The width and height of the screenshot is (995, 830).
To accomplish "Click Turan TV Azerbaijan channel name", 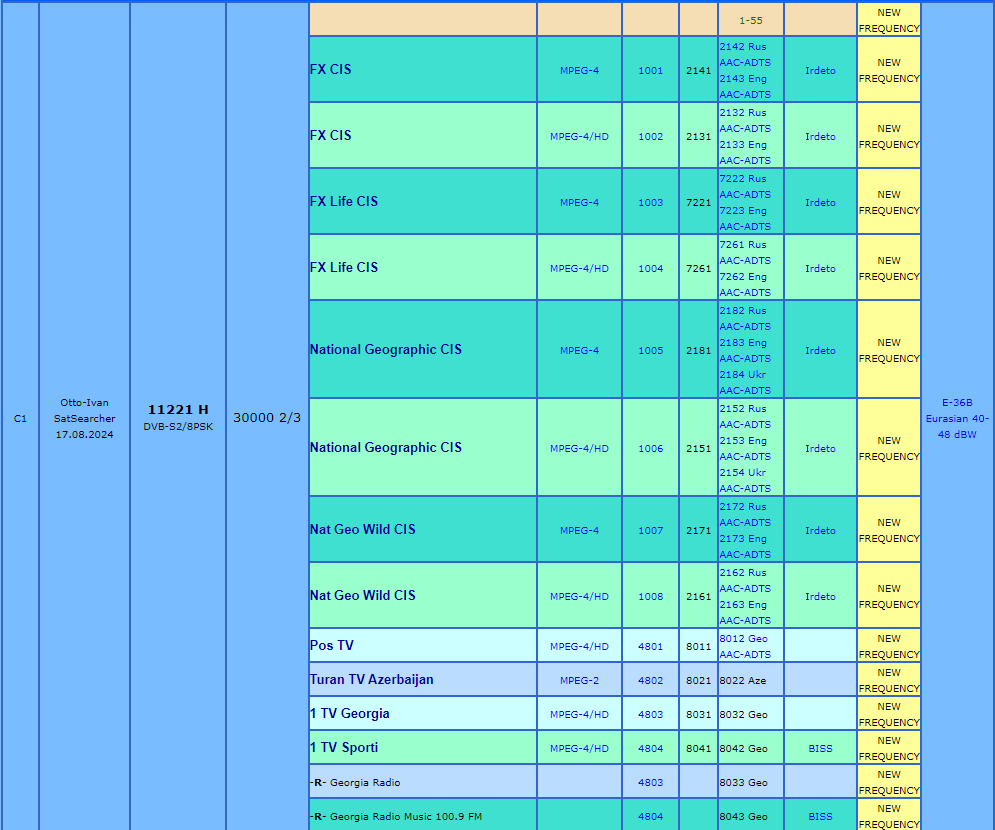I will click(x=371, y=680).
